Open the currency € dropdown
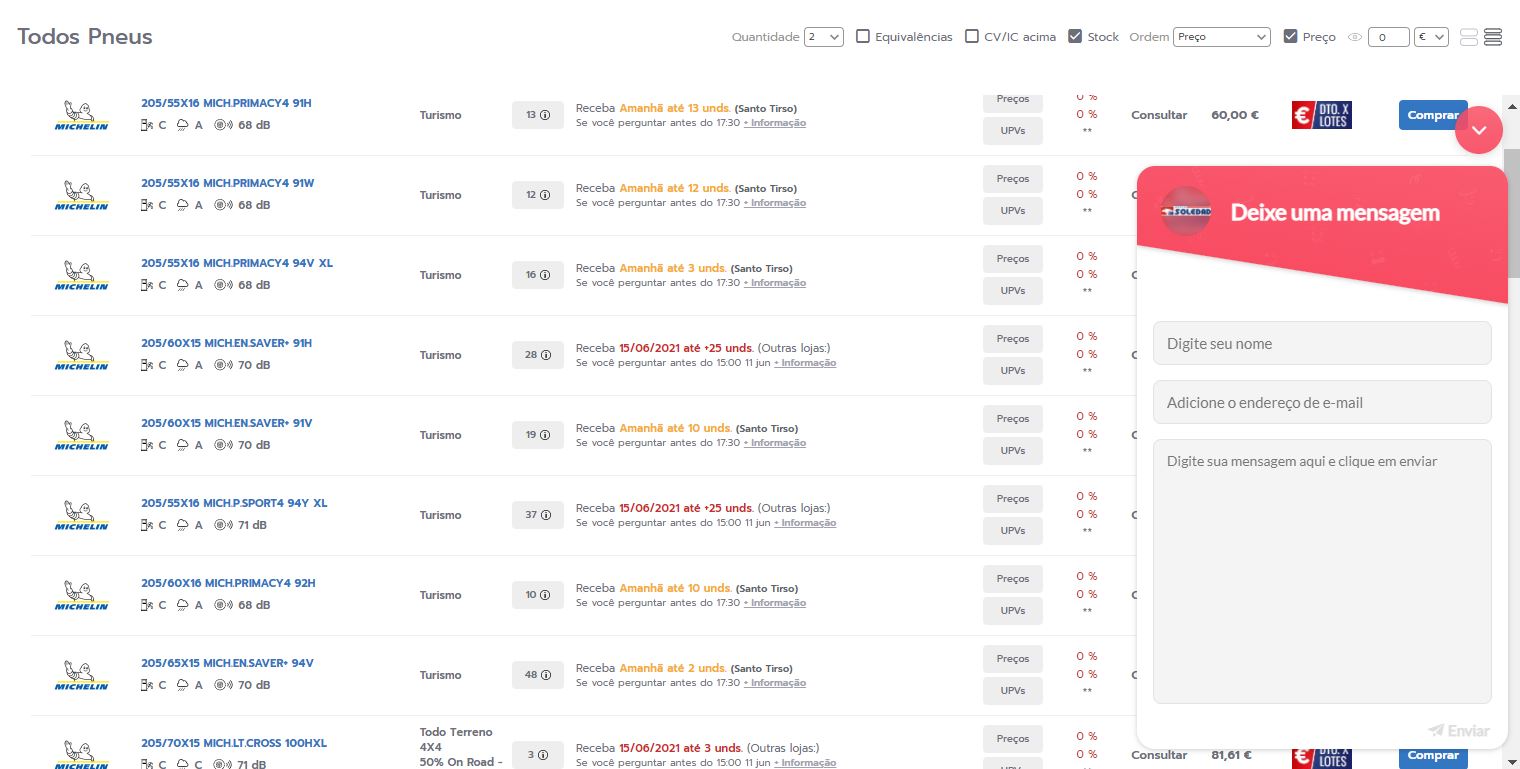 (x=1431, y=37)
